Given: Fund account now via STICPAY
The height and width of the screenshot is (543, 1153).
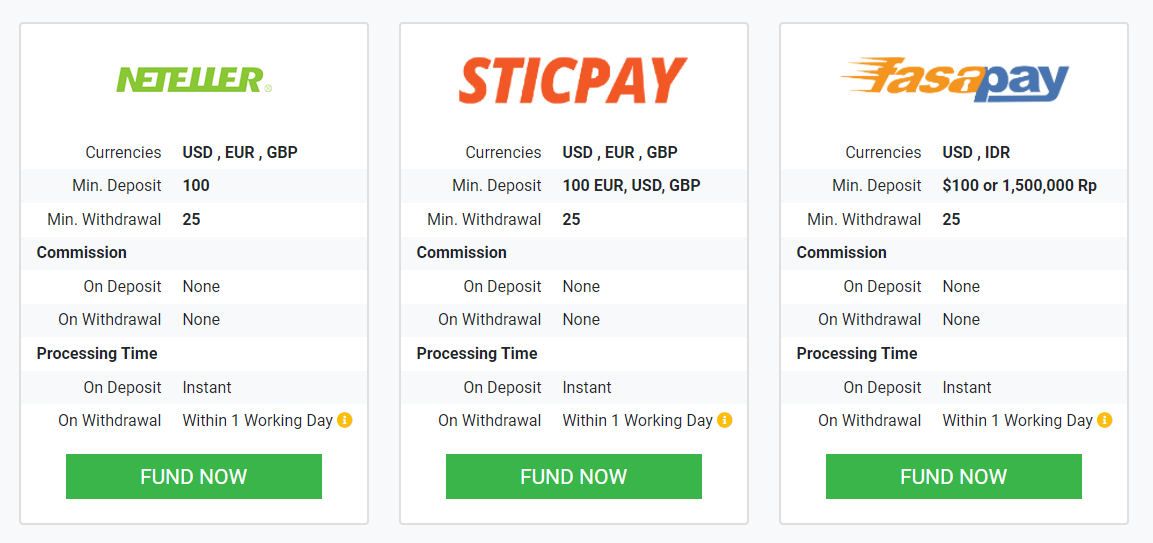Looking at the screenshot, I should click(574, 477).
